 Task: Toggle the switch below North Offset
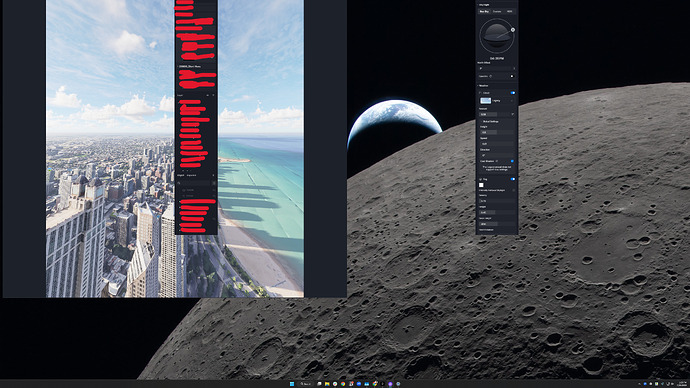(x=512, y=77)
